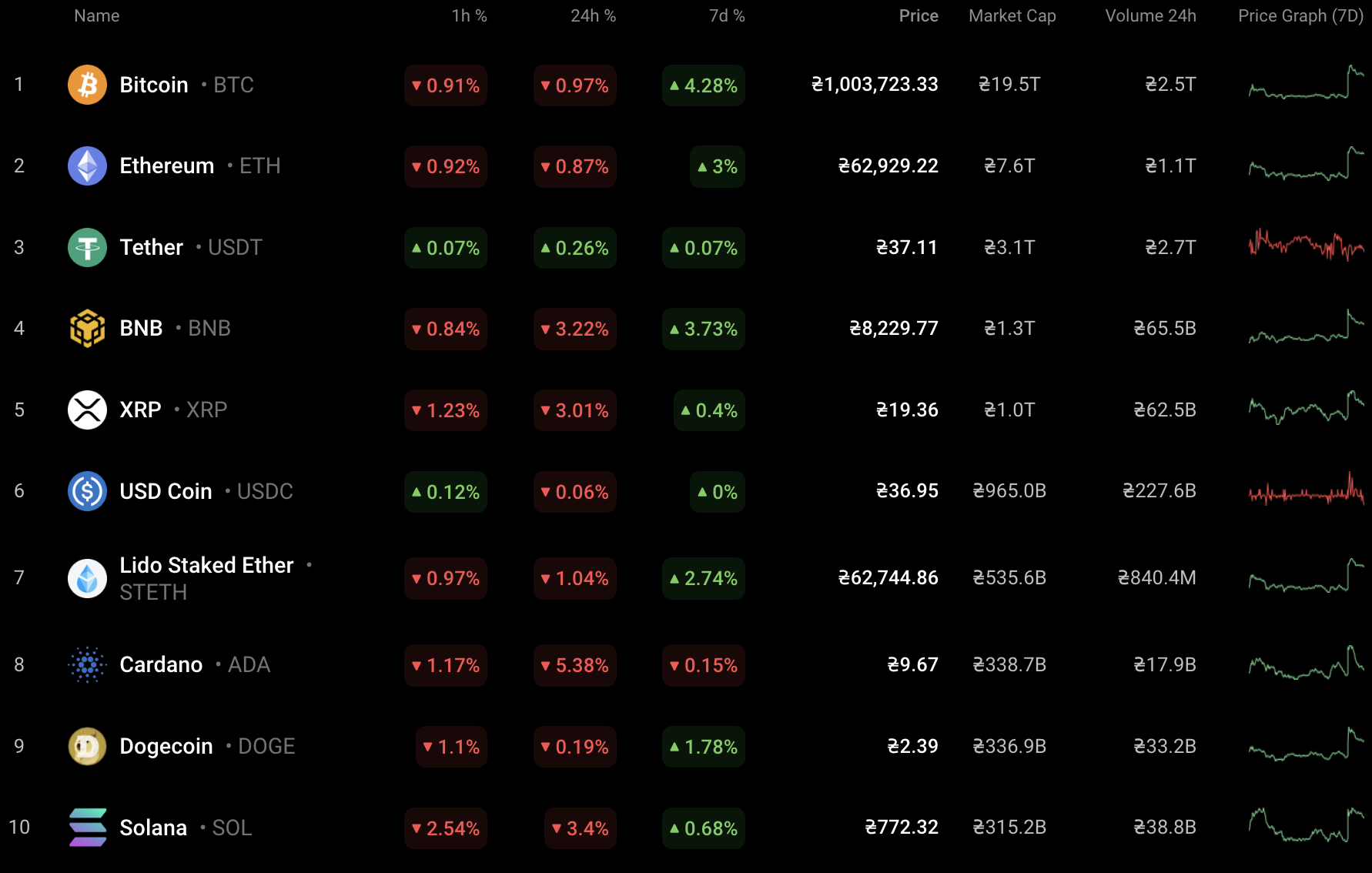1372x873 pixels.
Task: Click the Bitcoin logo icon
Action: (x=87, y=85)
